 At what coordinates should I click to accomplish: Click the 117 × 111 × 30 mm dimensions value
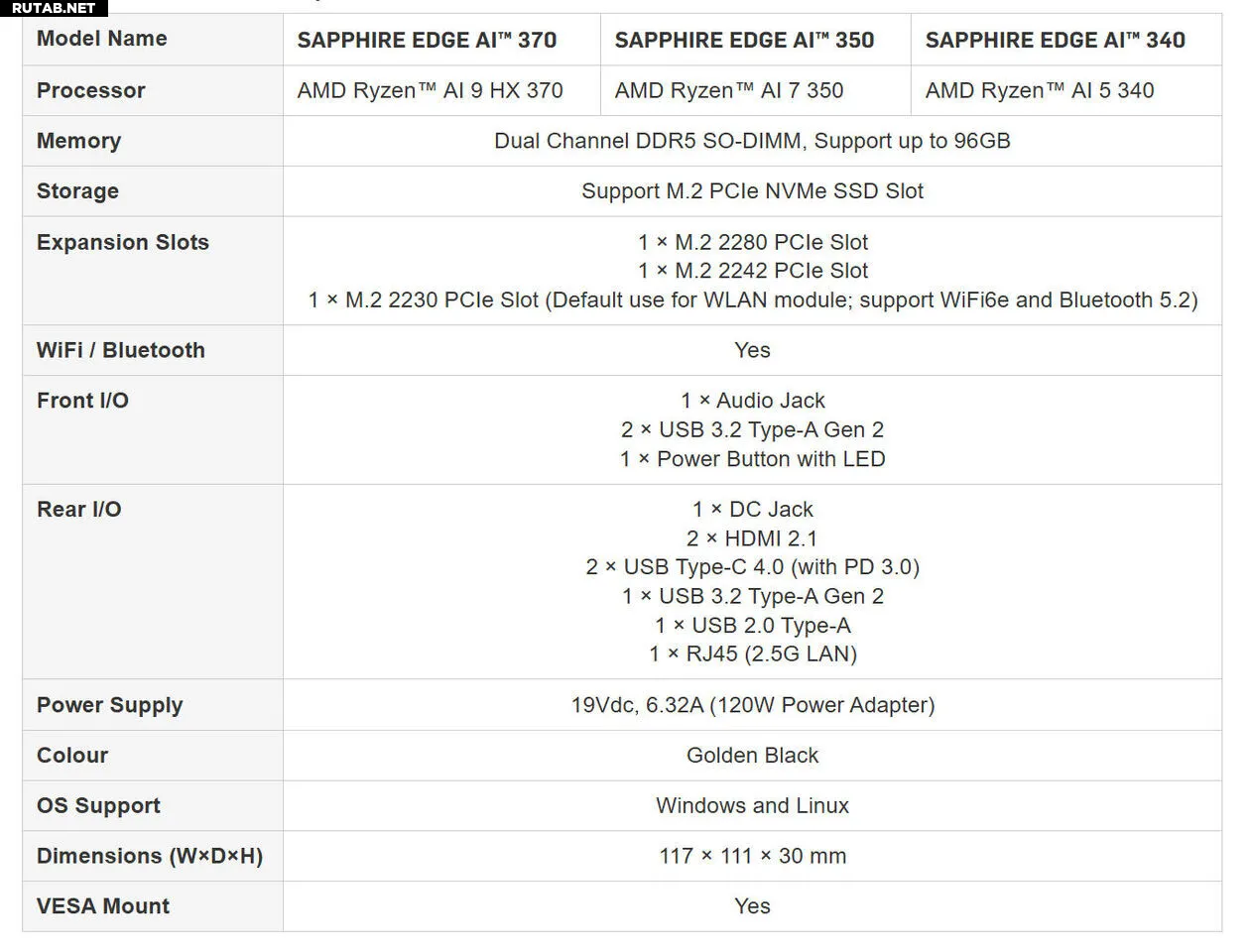tap(752, 856)
